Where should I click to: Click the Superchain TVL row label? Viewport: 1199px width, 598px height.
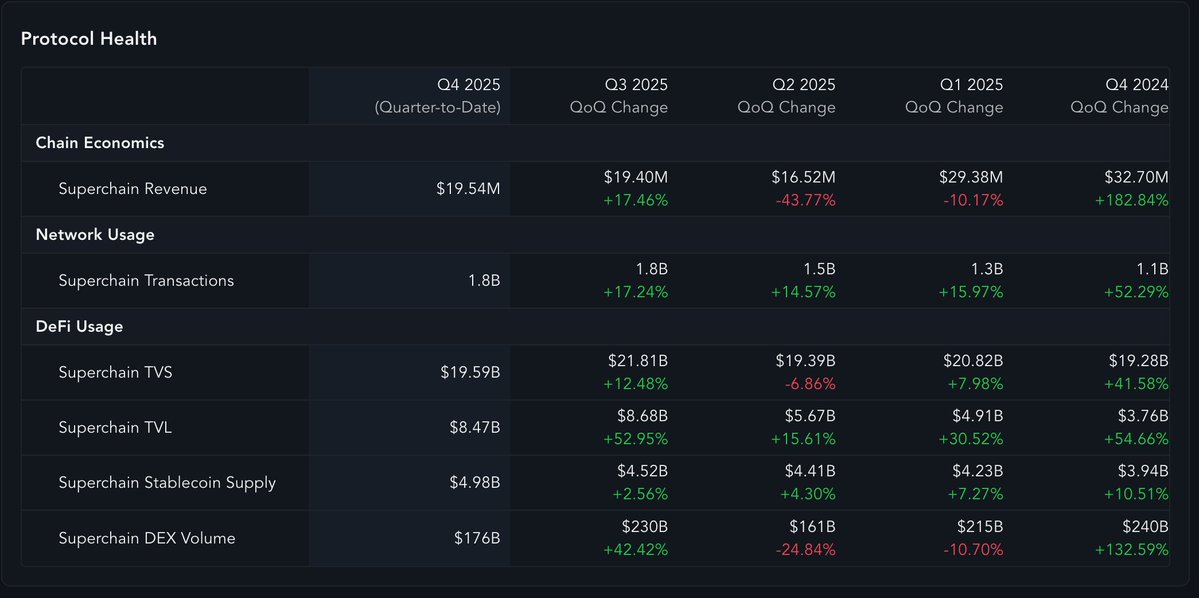click(x=115, y=428)
